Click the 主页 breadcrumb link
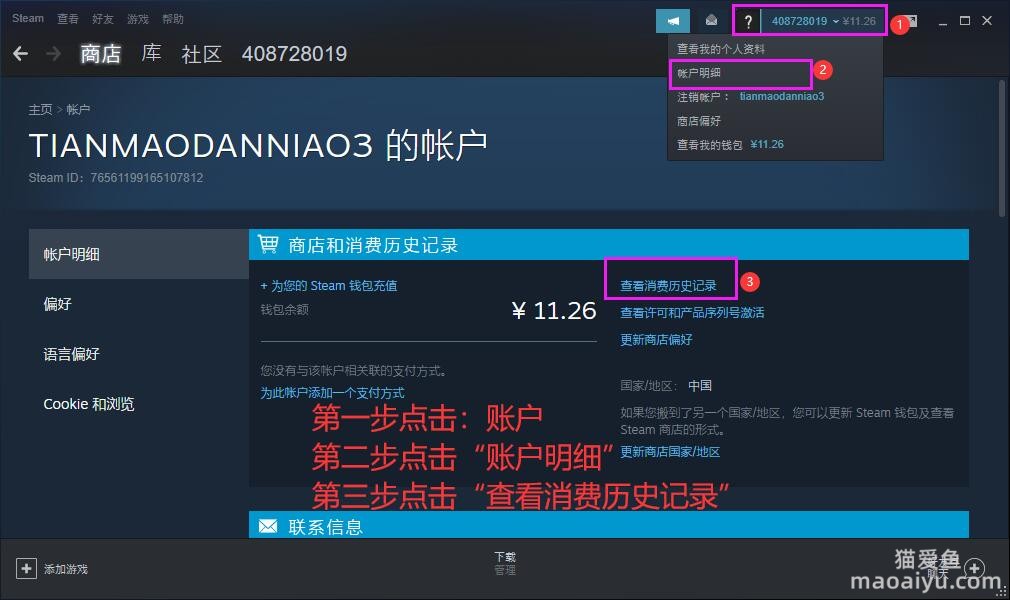This screenshot has width=1010, height=600. pos(40,110)
